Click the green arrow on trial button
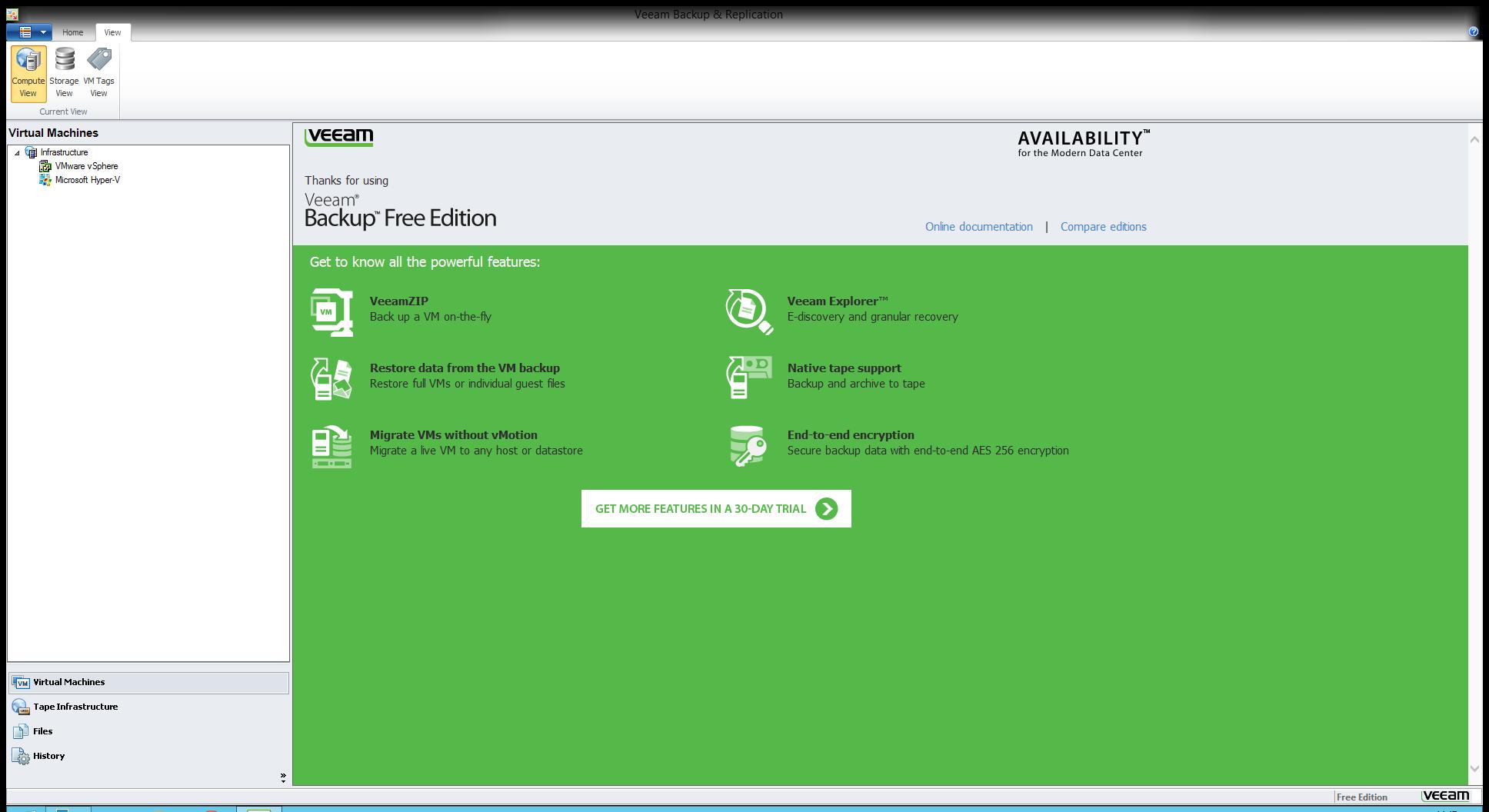The image size is (1489, 812). 826,509
